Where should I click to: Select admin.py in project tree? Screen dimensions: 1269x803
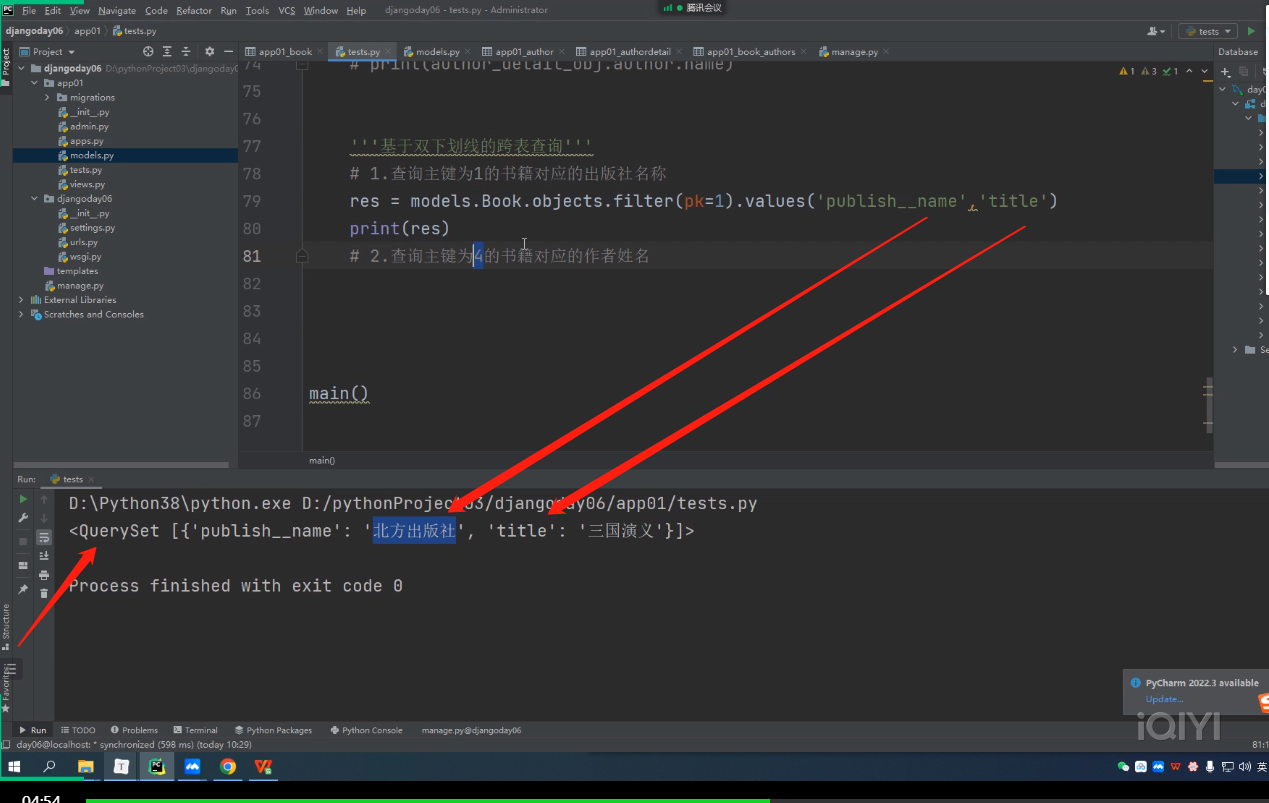[x=89, y=127]
